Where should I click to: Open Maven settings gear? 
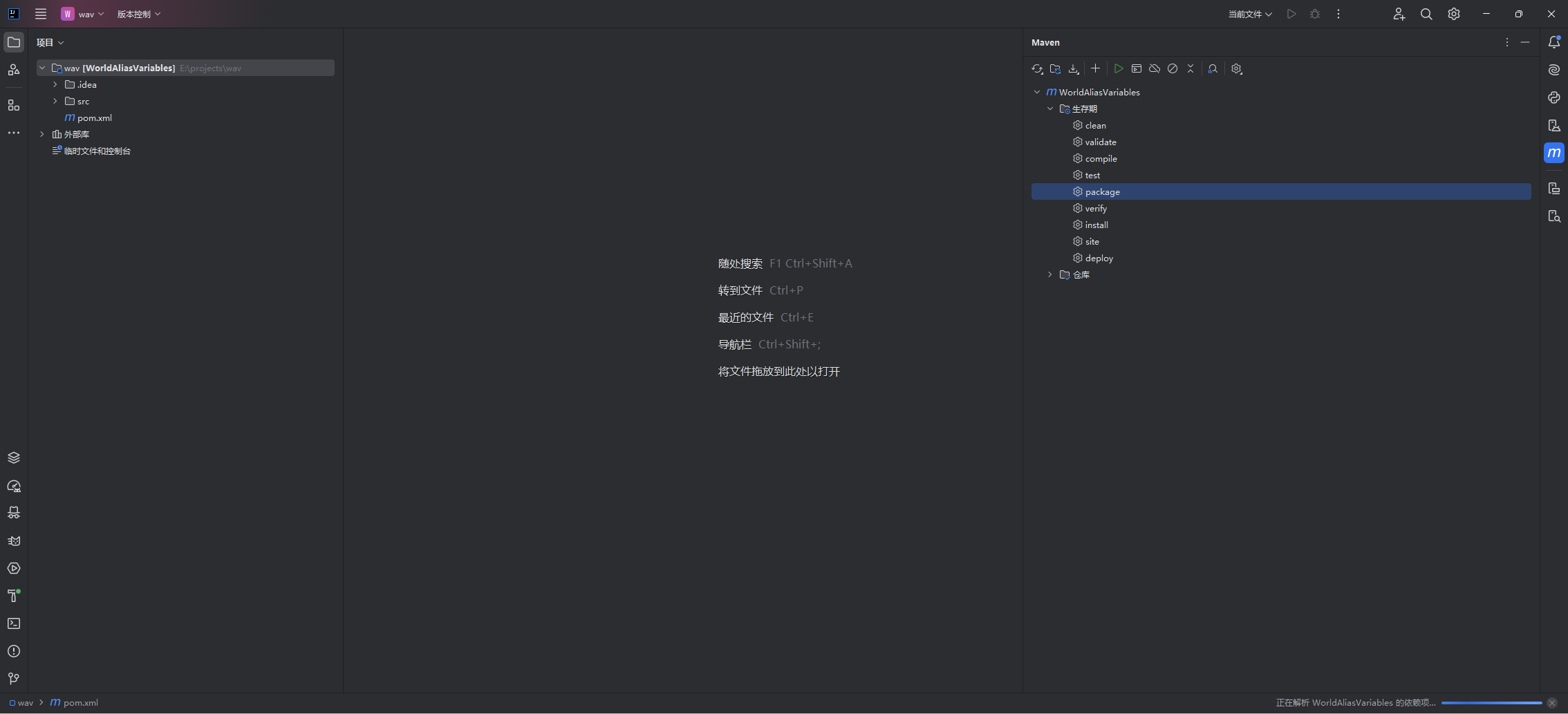click(1237, 69)
